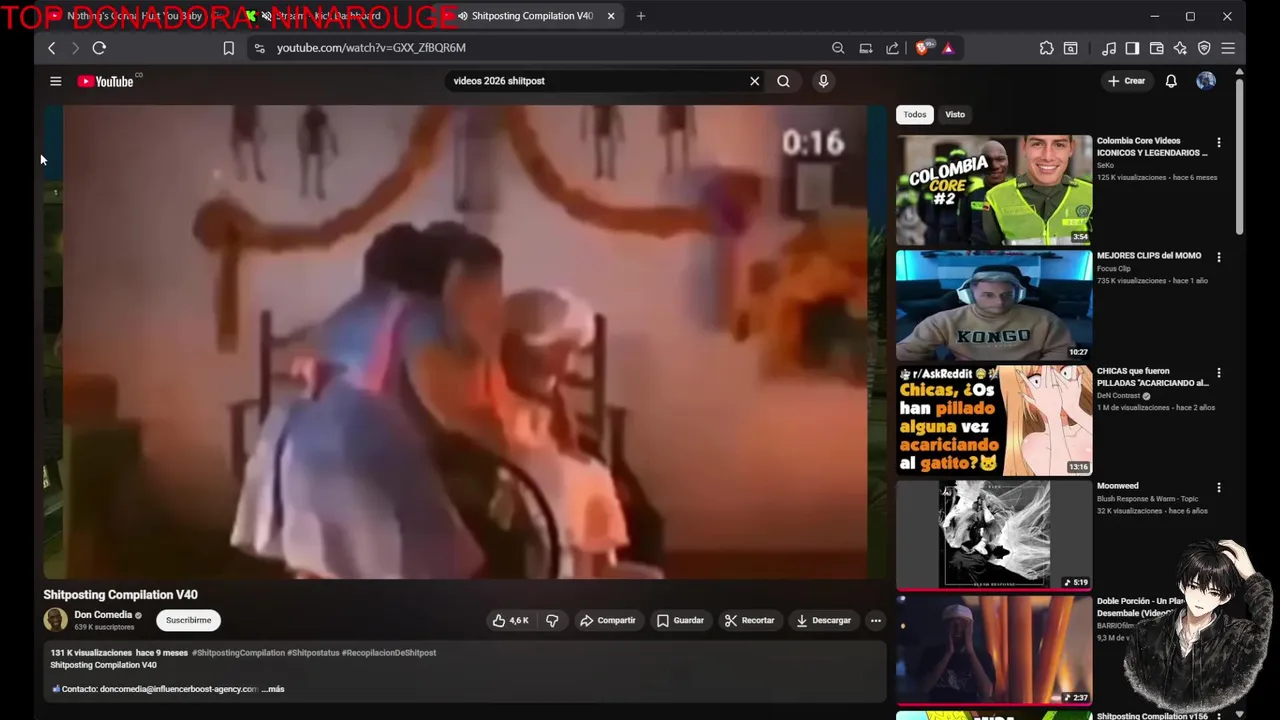Screen dimensions: 1280x720
Task: Open the Brave Rewards triangle icon
Action: 948,48
